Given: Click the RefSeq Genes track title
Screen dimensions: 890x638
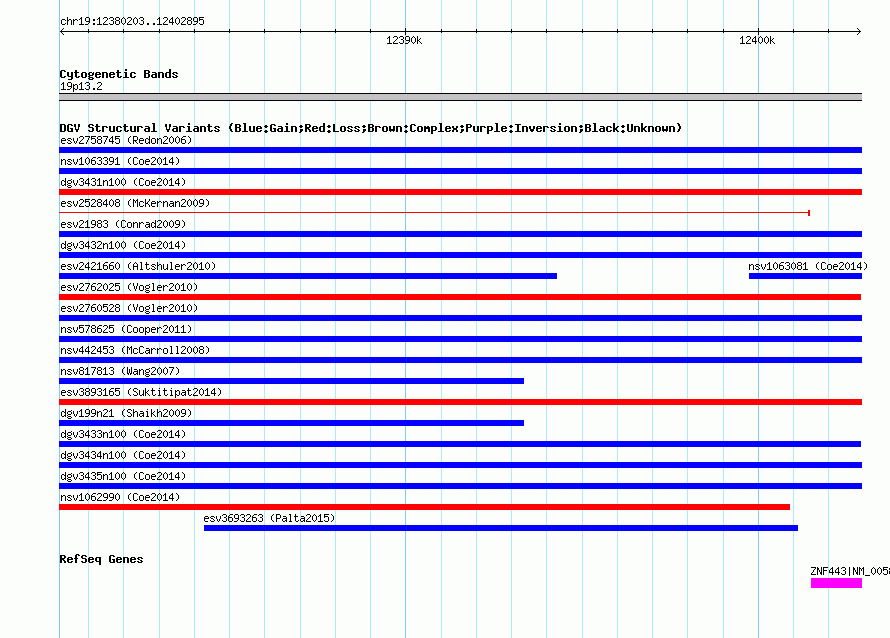Looking at the screenshot, I should (101, 559).
